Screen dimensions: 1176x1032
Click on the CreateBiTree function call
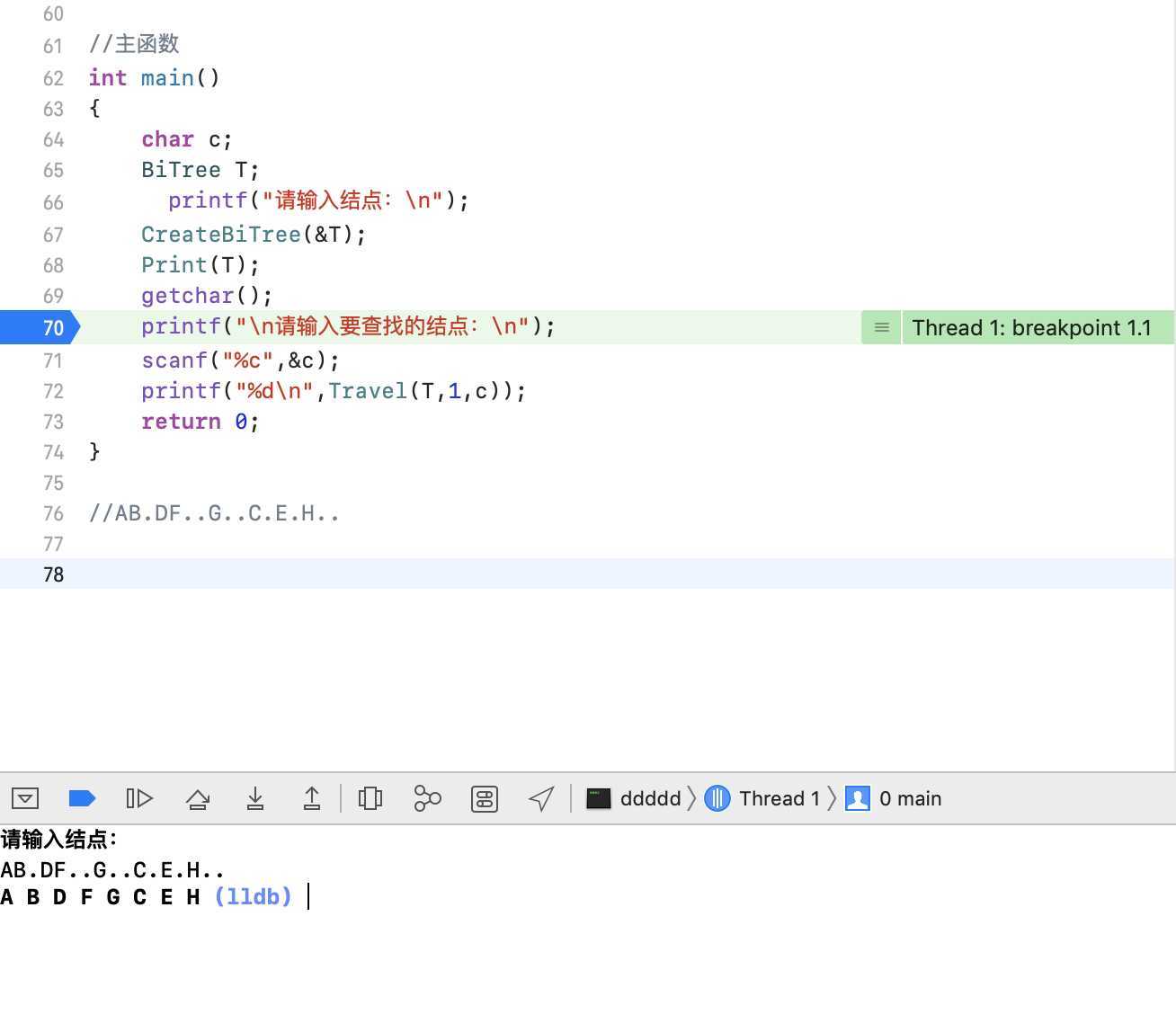(x=221, y=235)
